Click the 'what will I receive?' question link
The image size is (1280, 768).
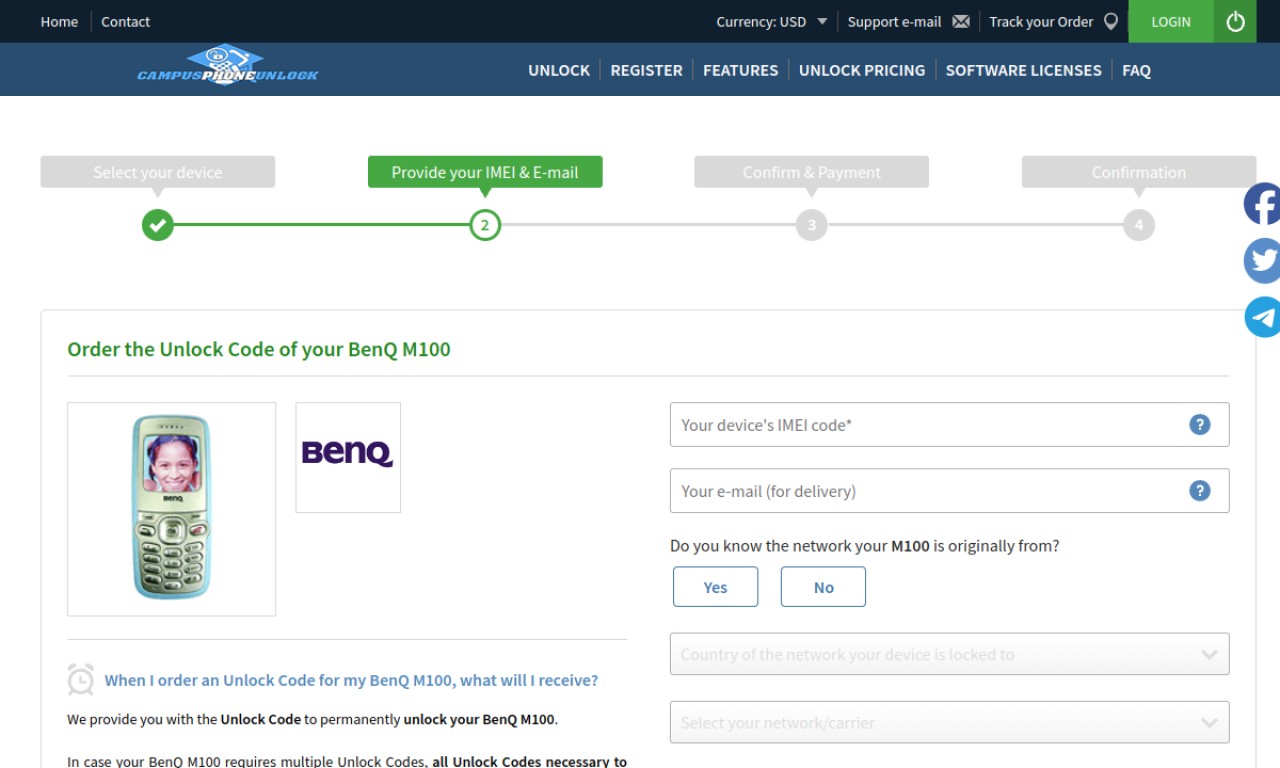click(351, 680)
